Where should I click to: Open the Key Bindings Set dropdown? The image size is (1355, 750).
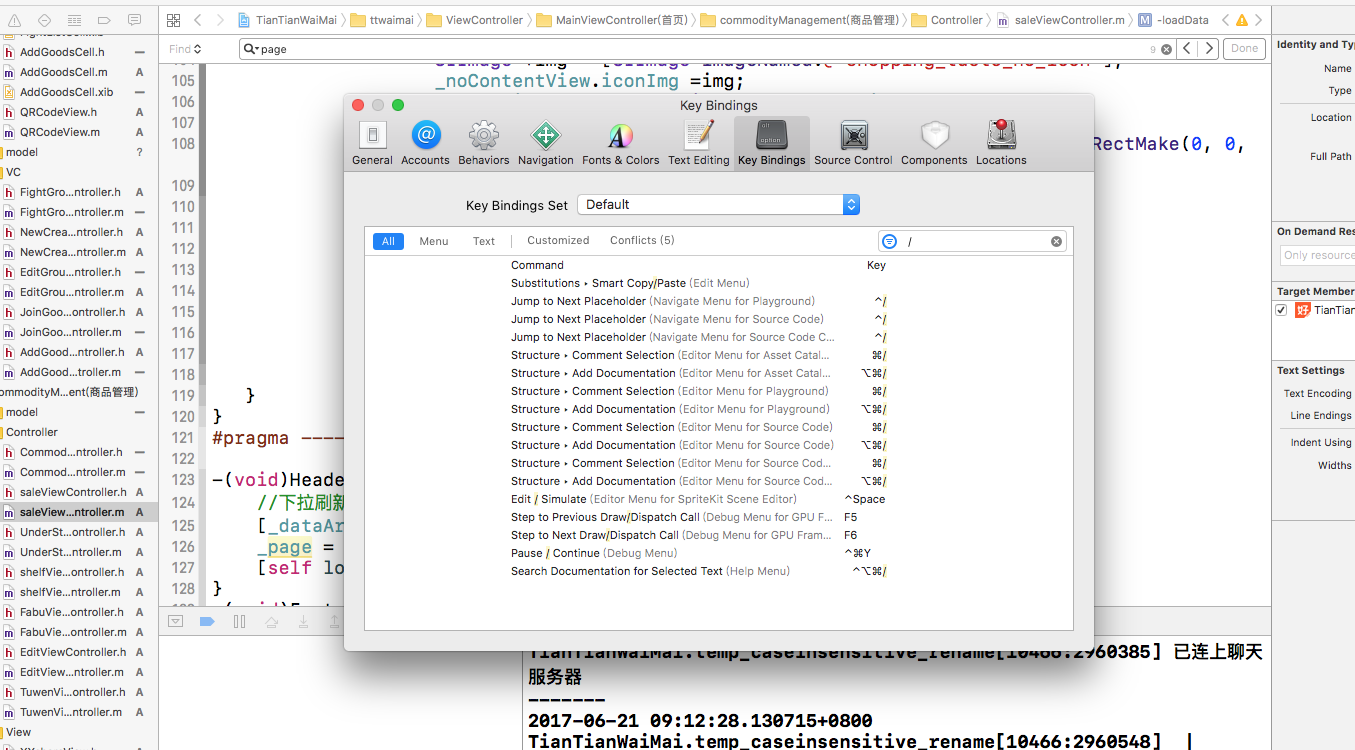coord(718,204)
